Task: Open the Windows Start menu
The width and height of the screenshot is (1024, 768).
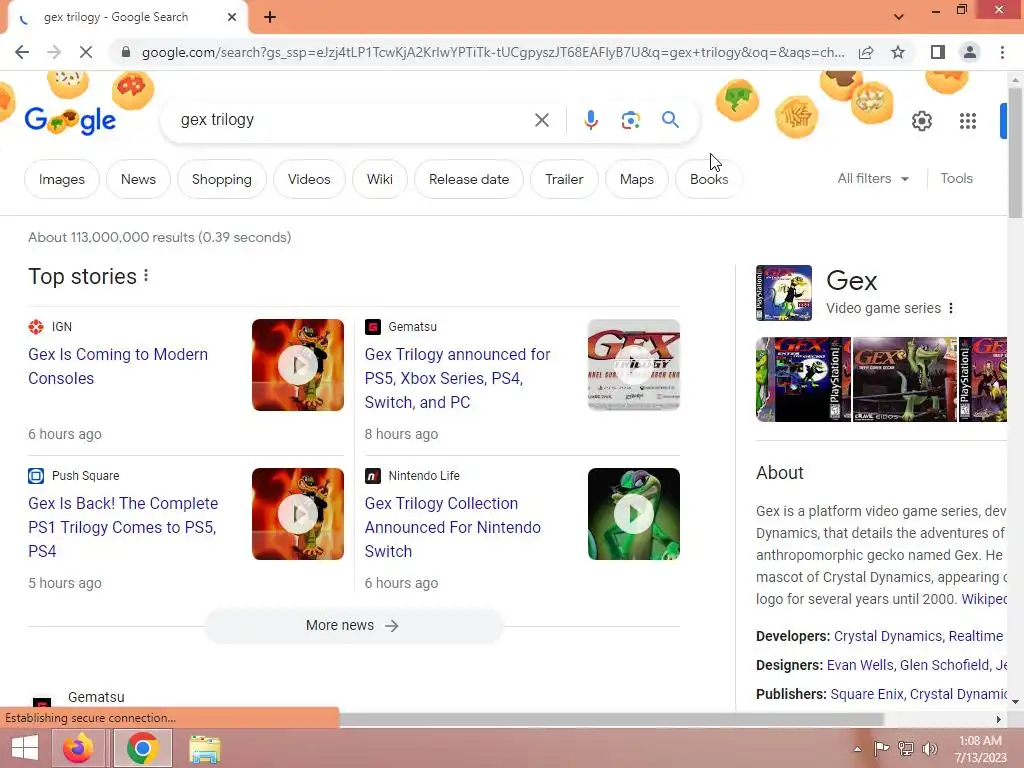Action: 25,748
